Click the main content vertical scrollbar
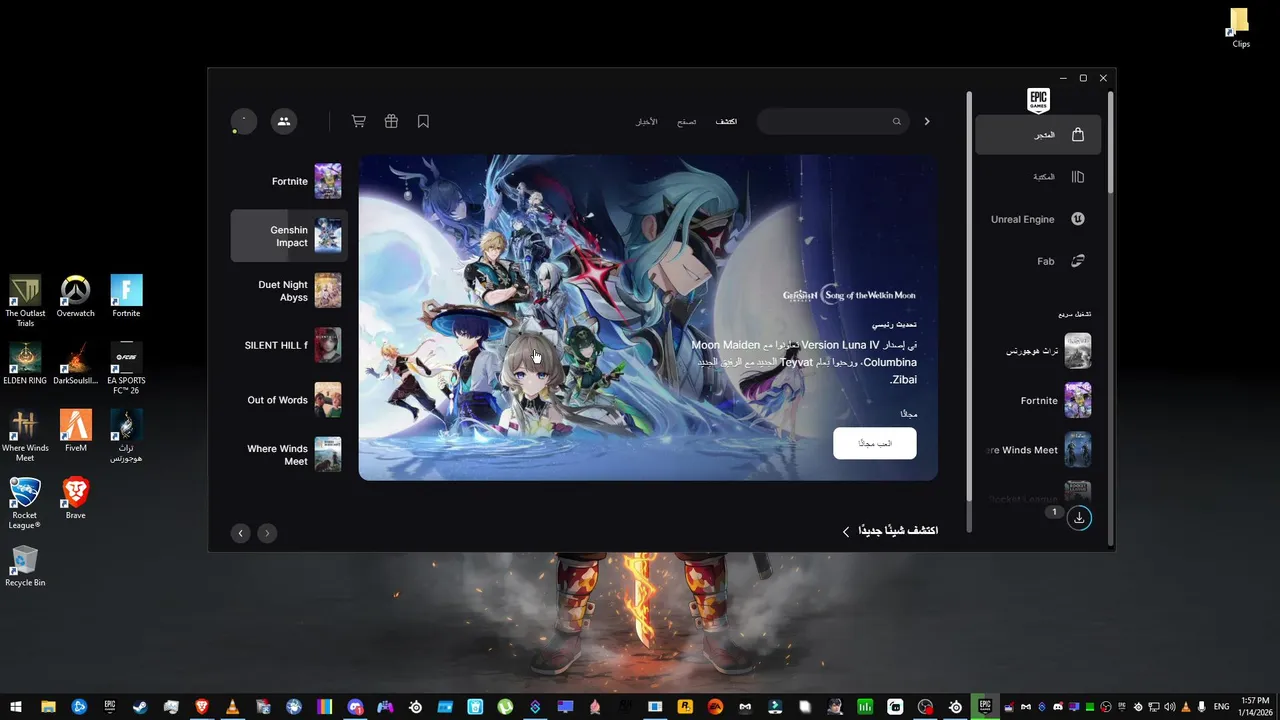Image resolution: width=1280 pixels, height=720 pixels. (968, 297)
